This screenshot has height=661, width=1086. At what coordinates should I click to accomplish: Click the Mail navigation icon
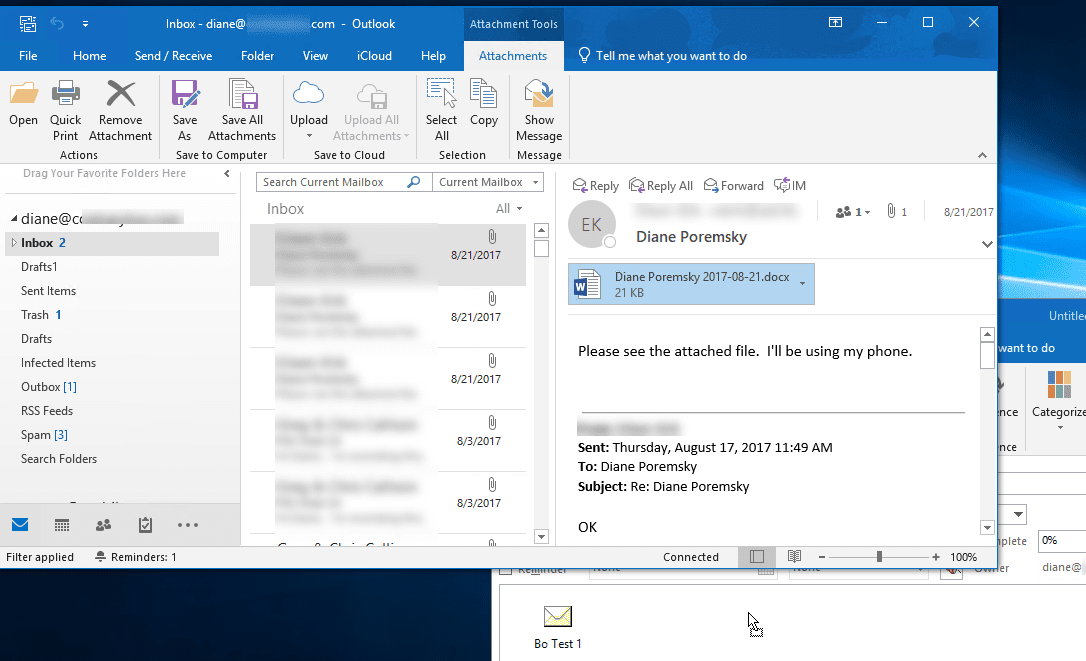click(x=20, y=525)
